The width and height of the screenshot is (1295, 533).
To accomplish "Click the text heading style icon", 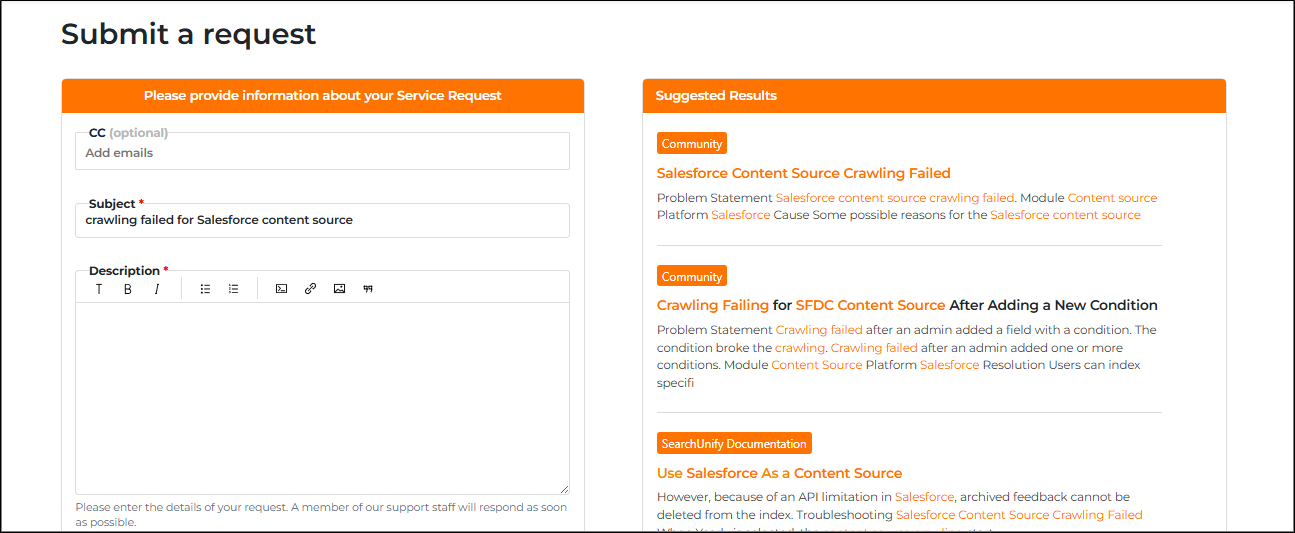I will point(99,289).
